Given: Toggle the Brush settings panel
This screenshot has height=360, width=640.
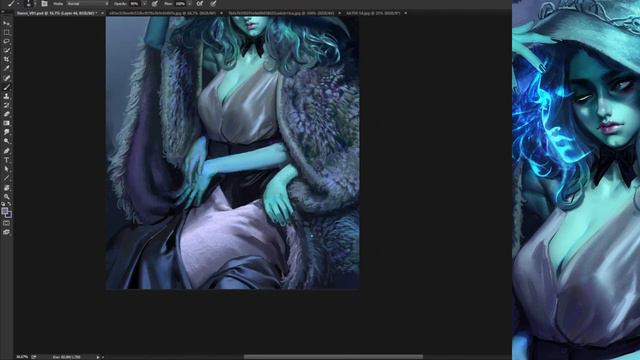Looking at the screenshot, I should click(x=44, y=4).
